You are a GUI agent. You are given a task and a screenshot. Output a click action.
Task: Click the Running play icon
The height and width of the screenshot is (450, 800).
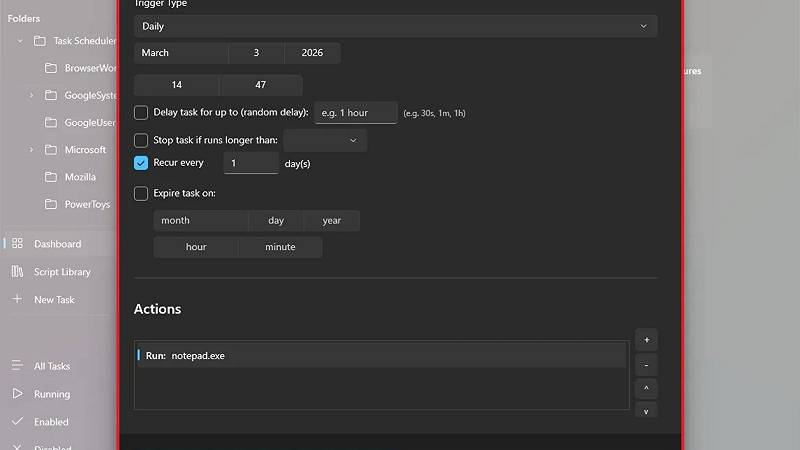(17, 393)
